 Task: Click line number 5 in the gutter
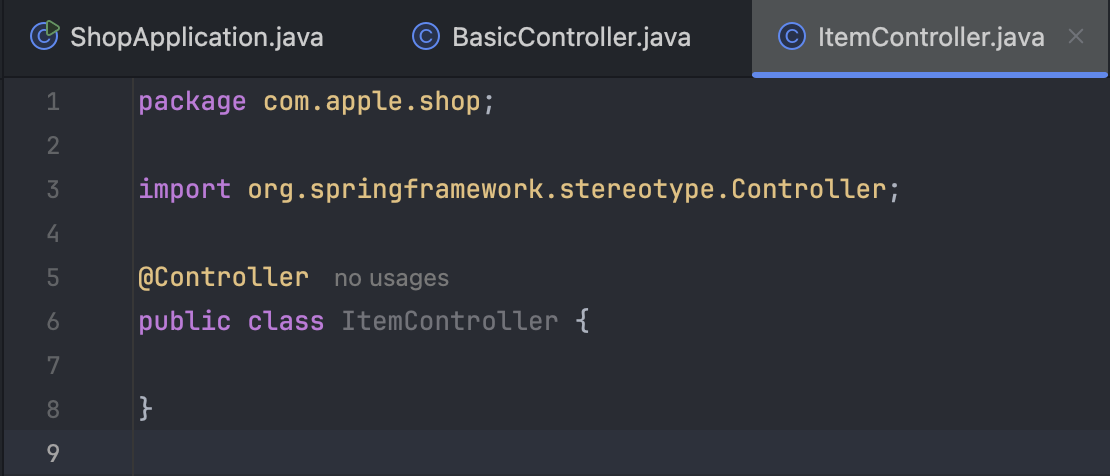[x=53, y=277]
